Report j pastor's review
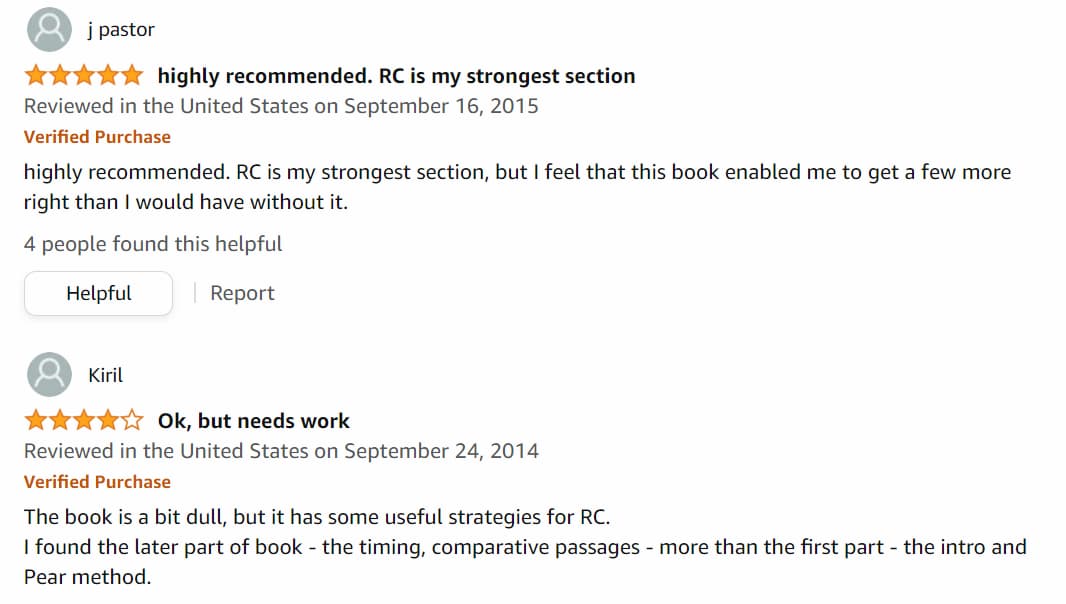Screen dimensions: 1066x604 pos(242,293)
